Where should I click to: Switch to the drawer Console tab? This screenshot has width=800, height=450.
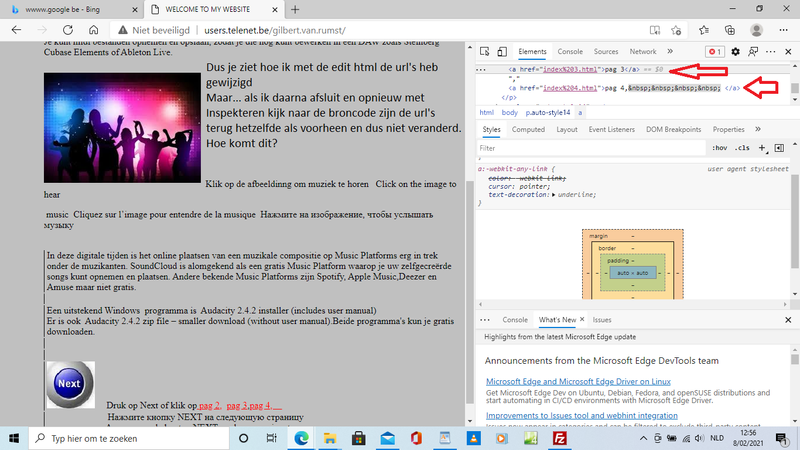(x=515, y=320)
